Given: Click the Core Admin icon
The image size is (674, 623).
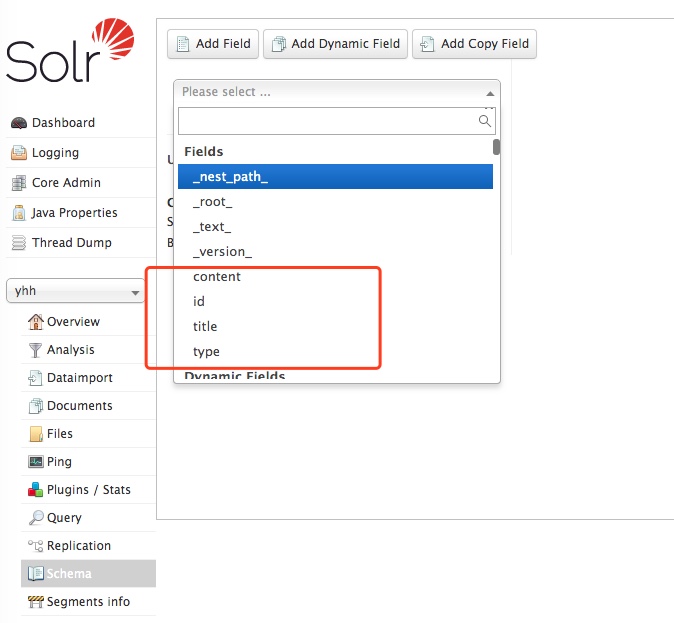Looking at the screenshot, I should coord(19,183).
